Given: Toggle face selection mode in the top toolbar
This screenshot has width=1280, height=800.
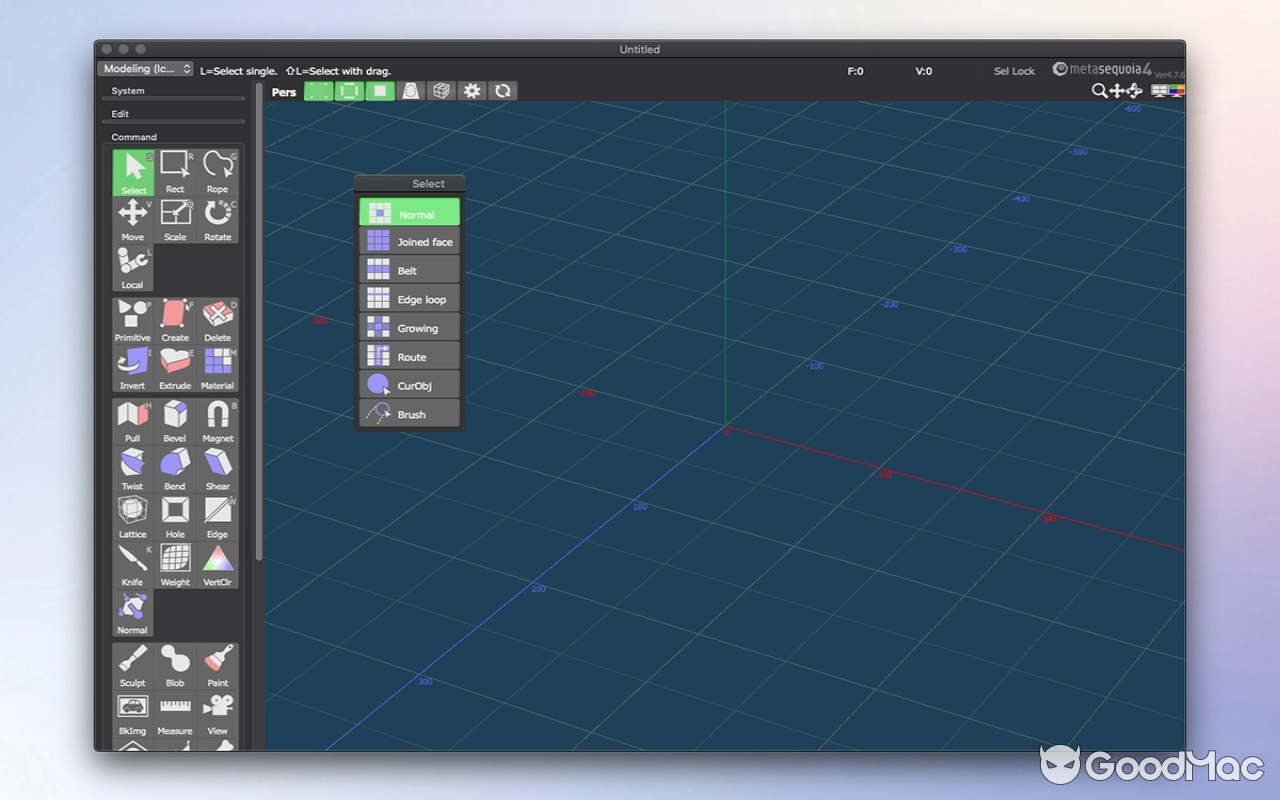Looking at the screenshot, I should [x=380, y=91].
